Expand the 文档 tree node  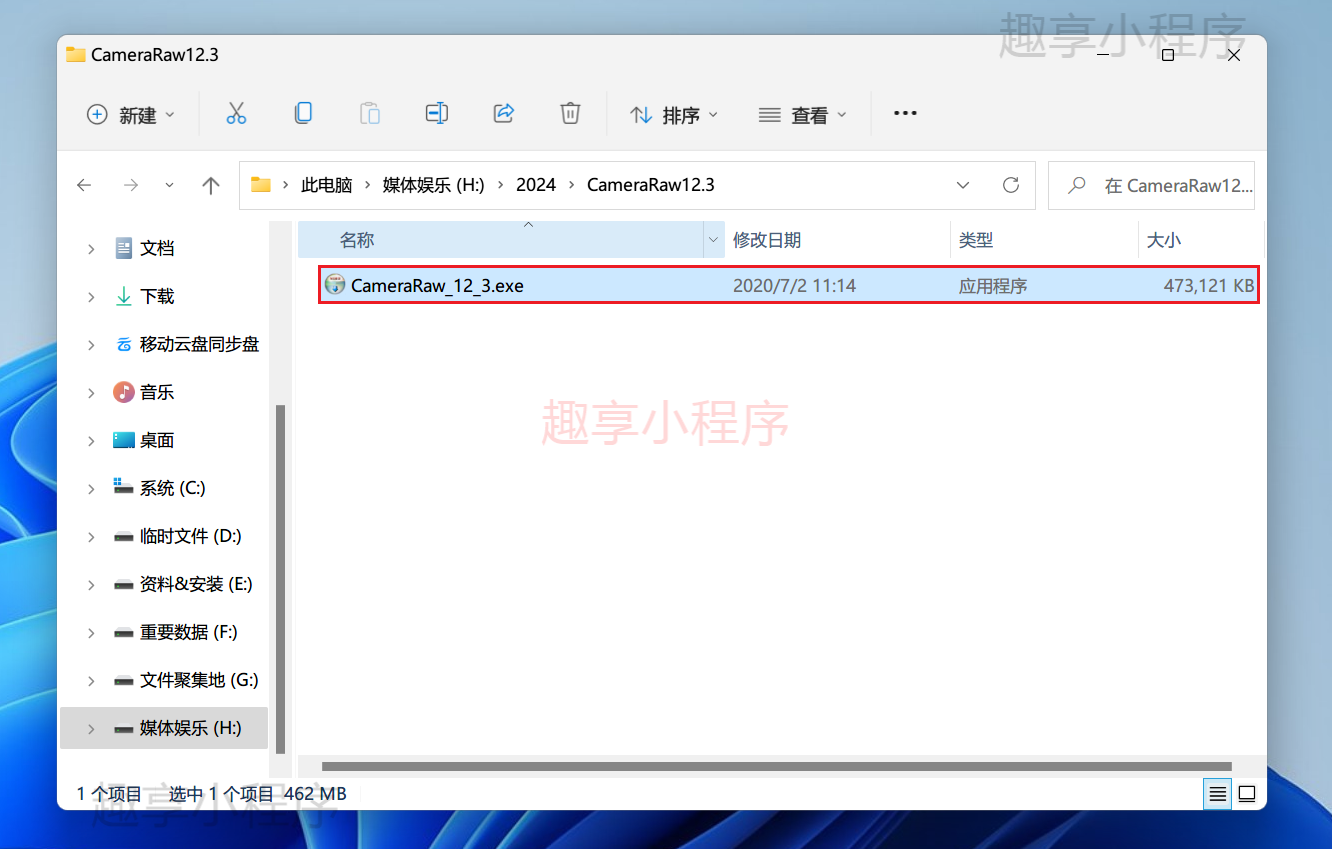tap(91, 248)
